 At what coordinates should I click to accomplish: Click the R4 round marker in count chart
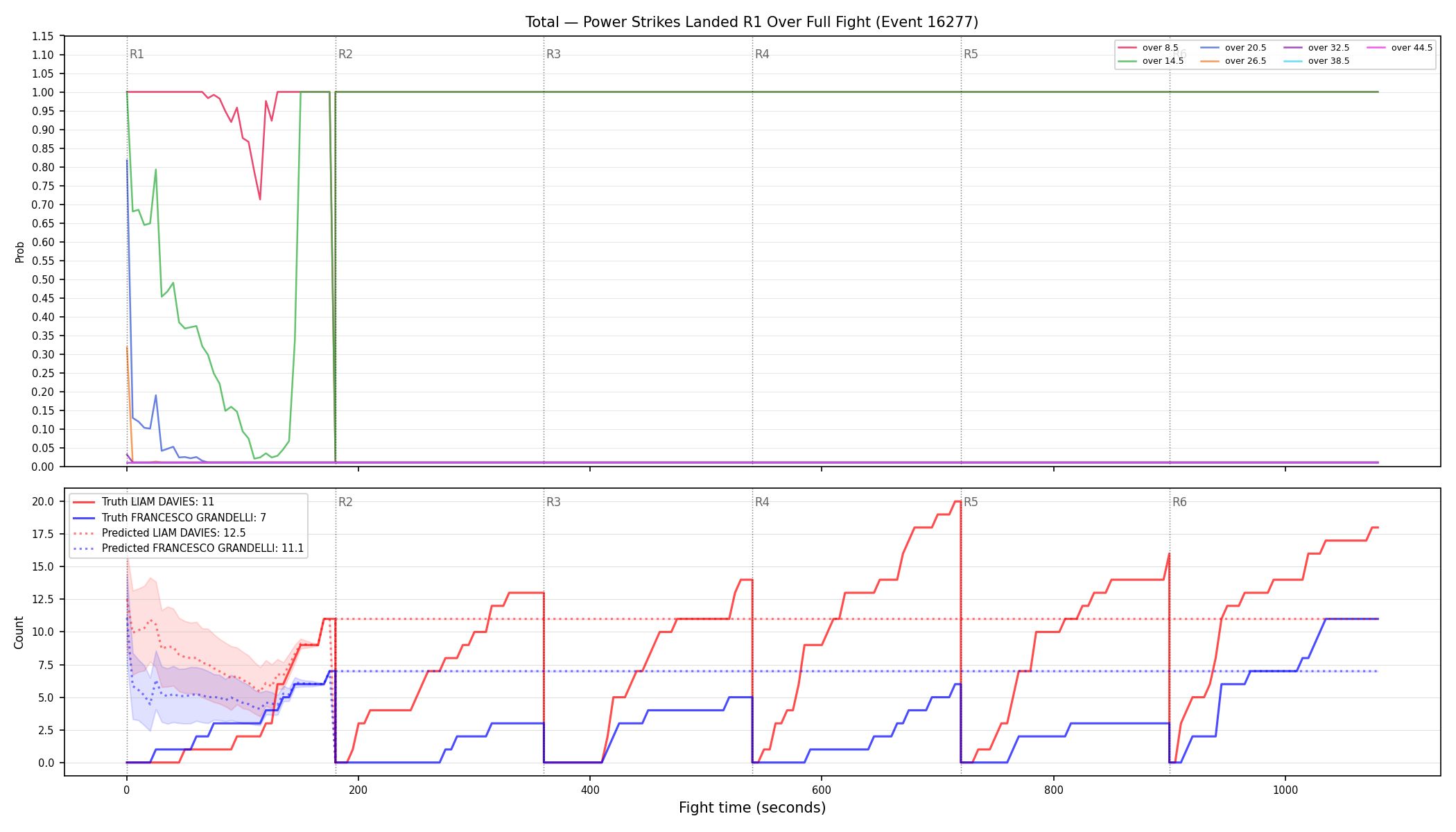tap(762, 502)
